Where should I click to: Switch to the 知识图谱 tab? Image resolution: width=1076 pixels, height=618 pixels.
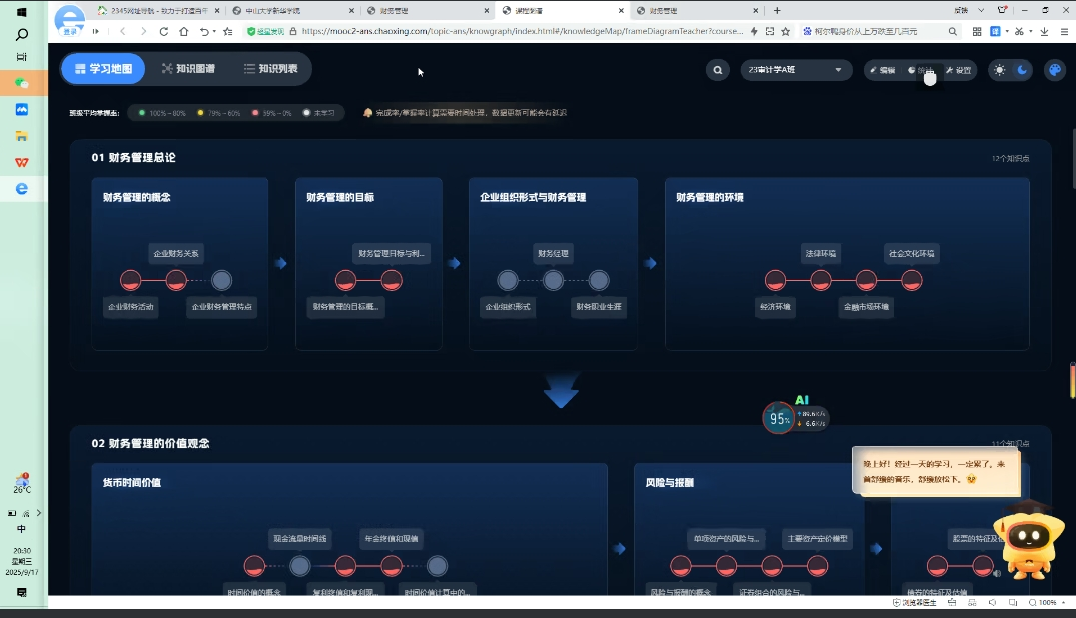[188, 69]
